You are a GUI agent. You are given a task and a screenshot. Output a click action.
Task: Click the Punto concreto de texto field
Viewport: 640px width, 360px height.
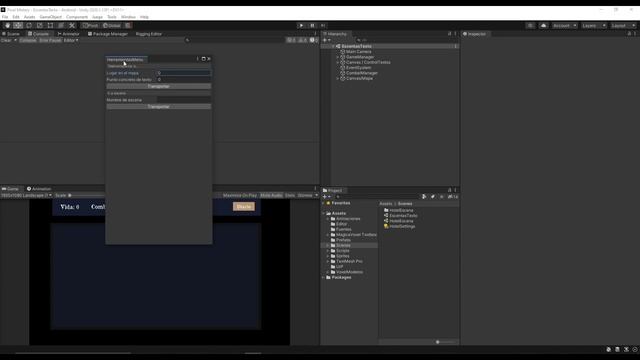click(x=184, y=80)
